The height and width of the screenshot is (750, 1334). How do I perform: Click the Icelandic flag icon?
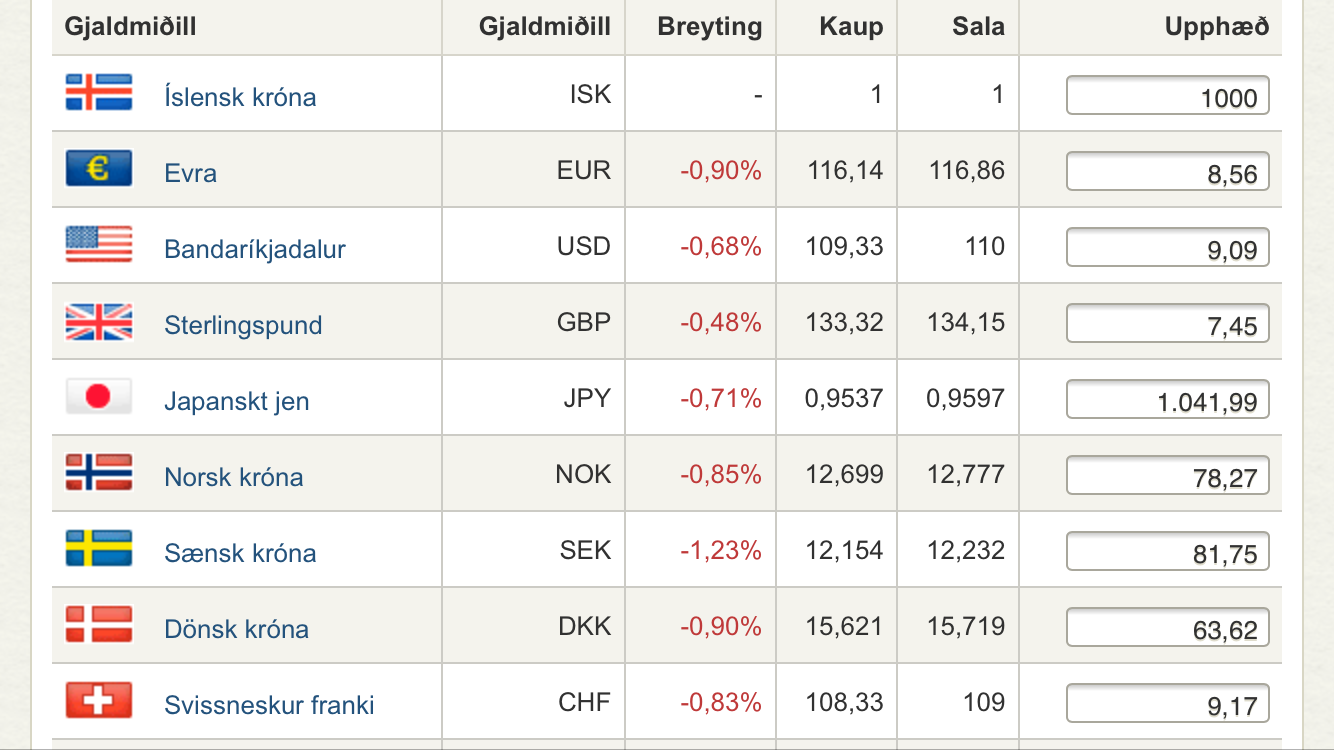coord(99,92)
